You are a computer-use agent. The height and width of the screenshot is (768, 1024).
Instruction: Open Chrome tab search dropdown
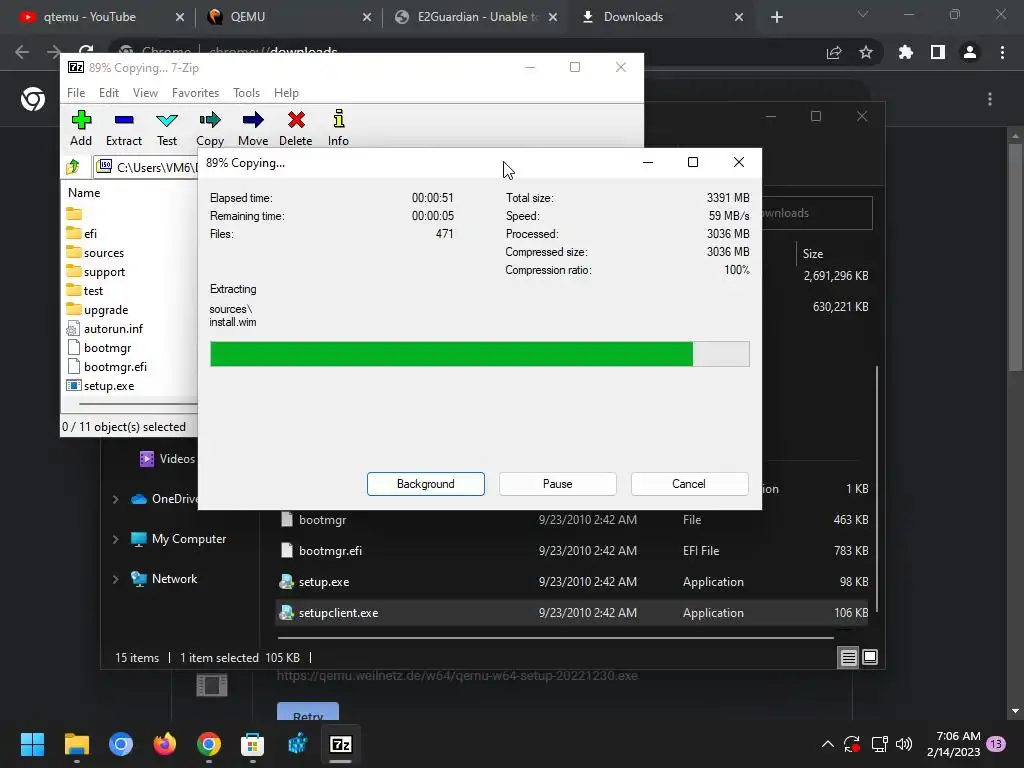(863, 14)
